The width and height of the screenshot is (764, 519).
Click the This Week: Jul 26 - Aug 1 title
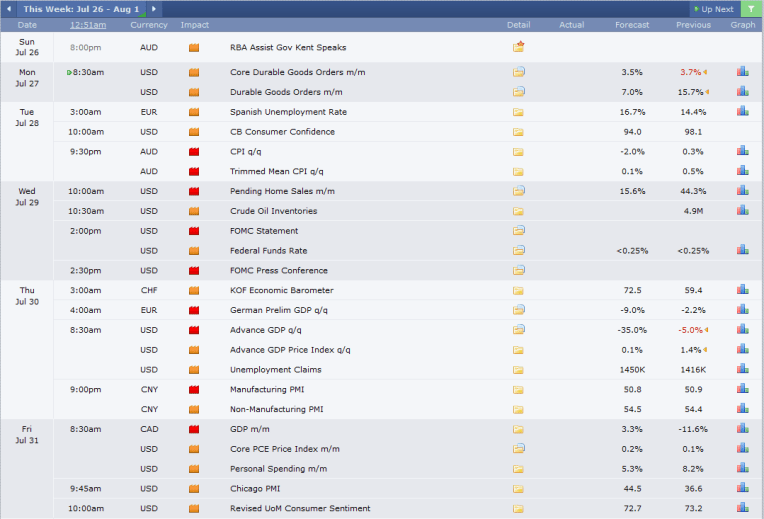tap(81, 9)
